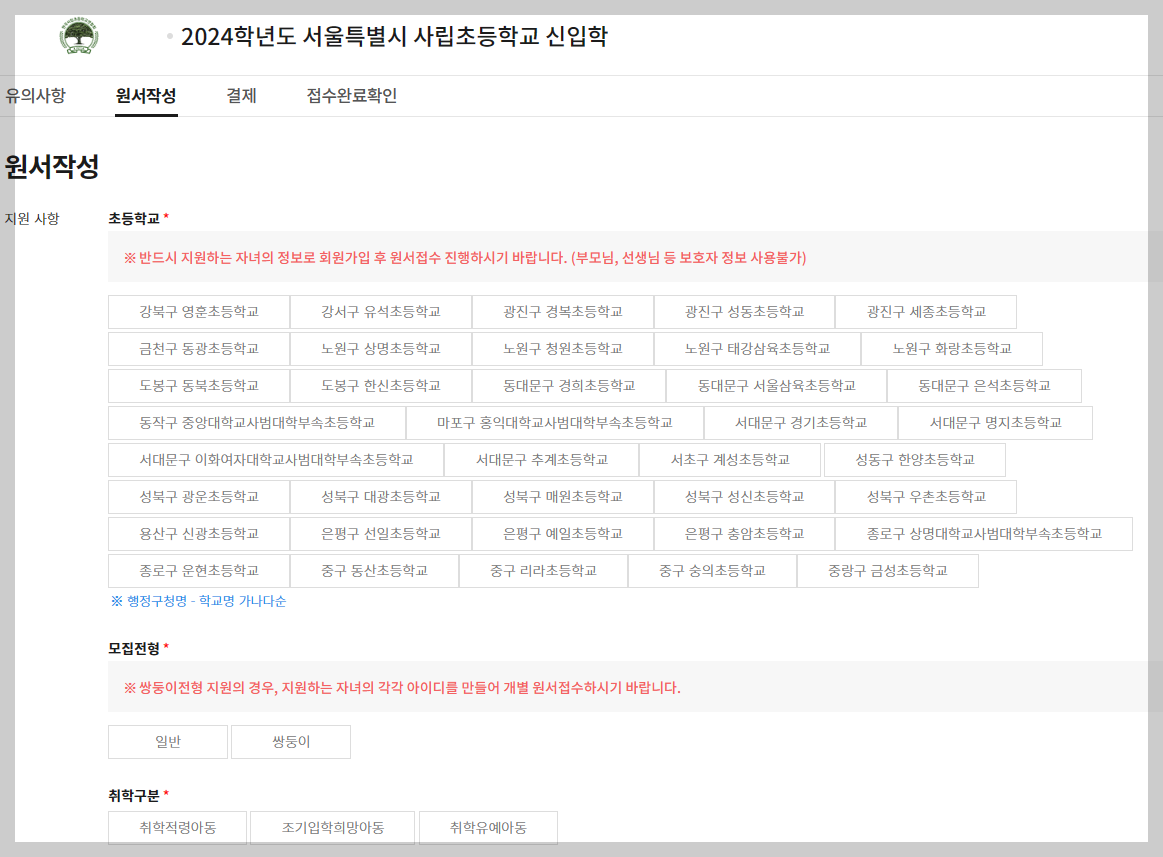
Task: Select 동작구 중앙대학교사범대학부속초등학교
Action: coord(257,423)
